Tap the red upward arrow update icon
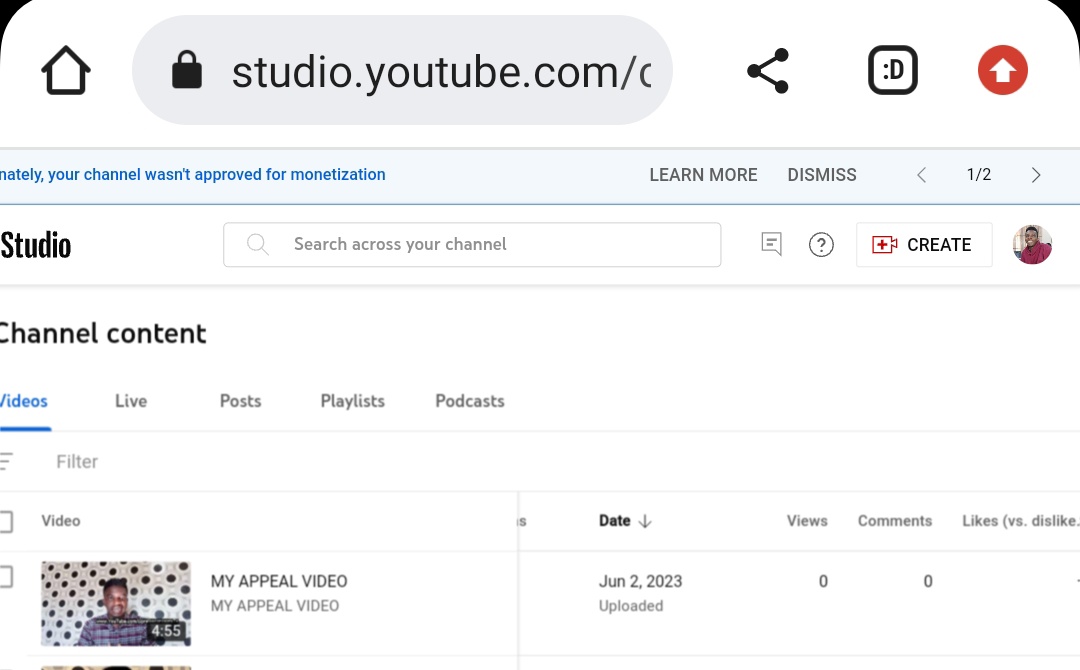The image size is (1080, 670). 1003,70
